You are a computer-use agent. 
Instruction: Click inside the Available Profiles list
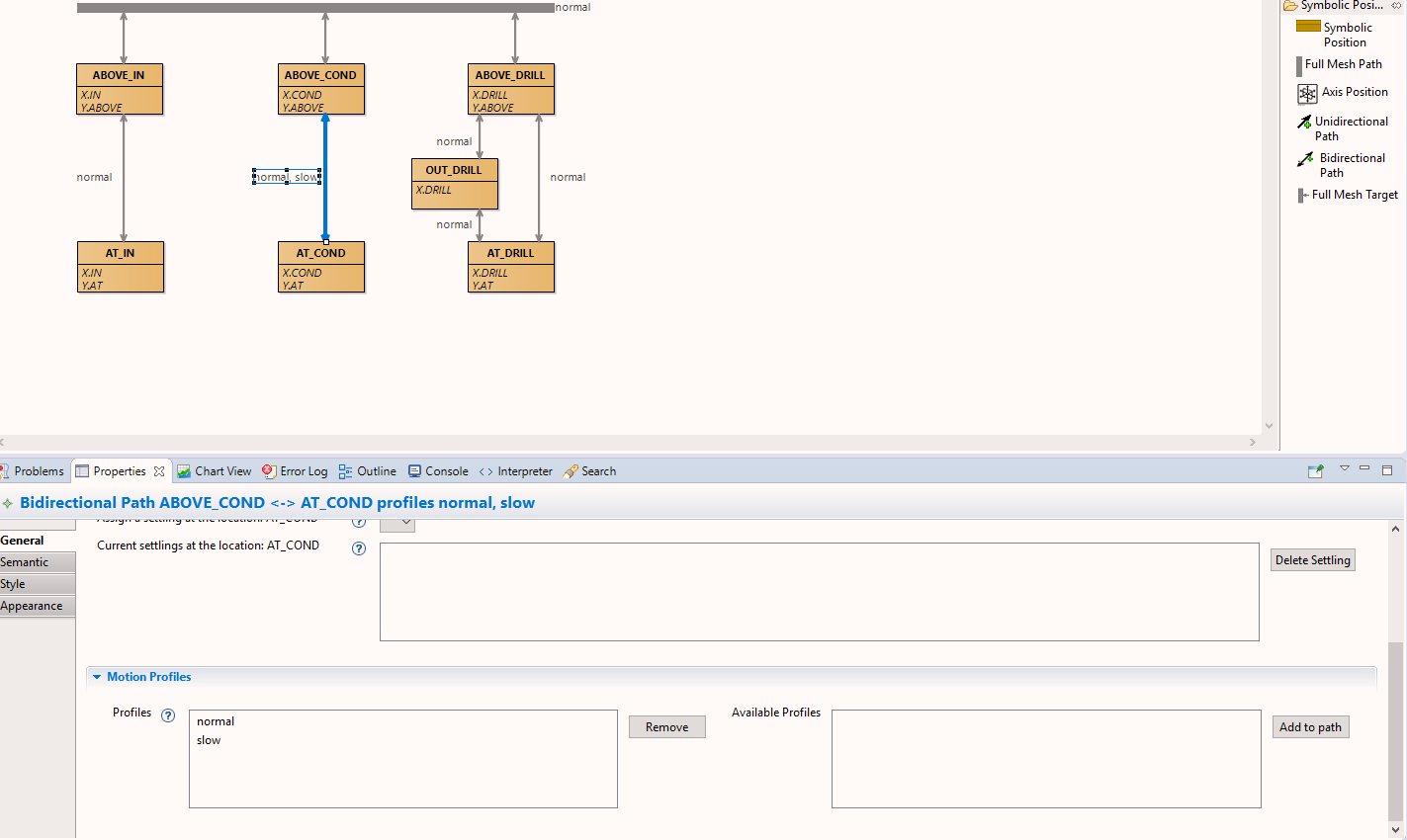pos(1046,759)
